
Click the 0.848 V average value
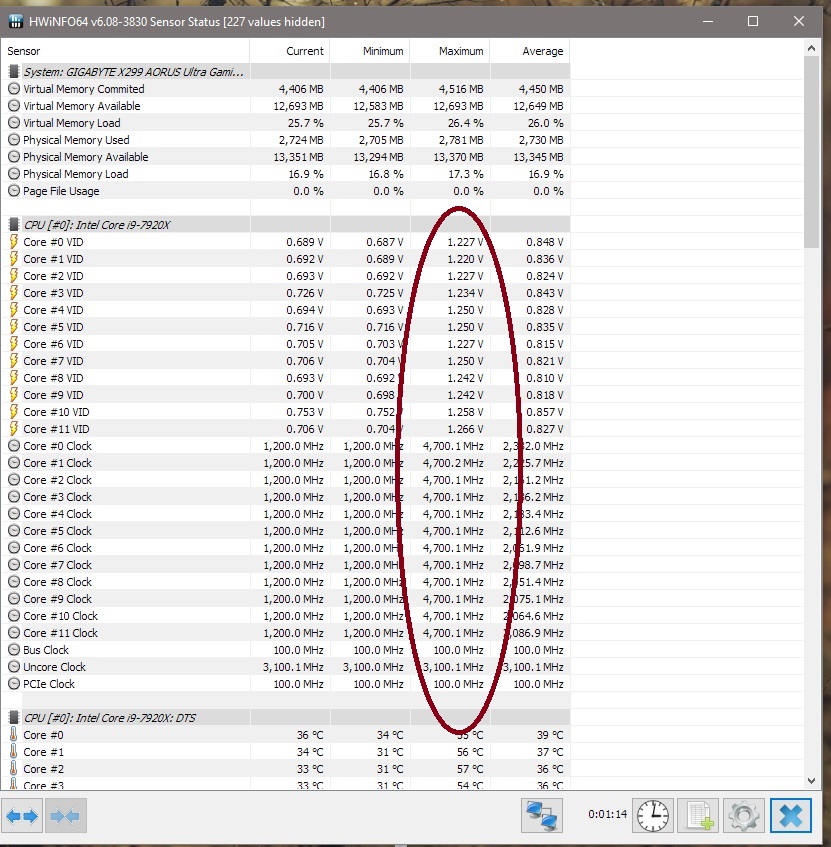[x=545, y=241]
